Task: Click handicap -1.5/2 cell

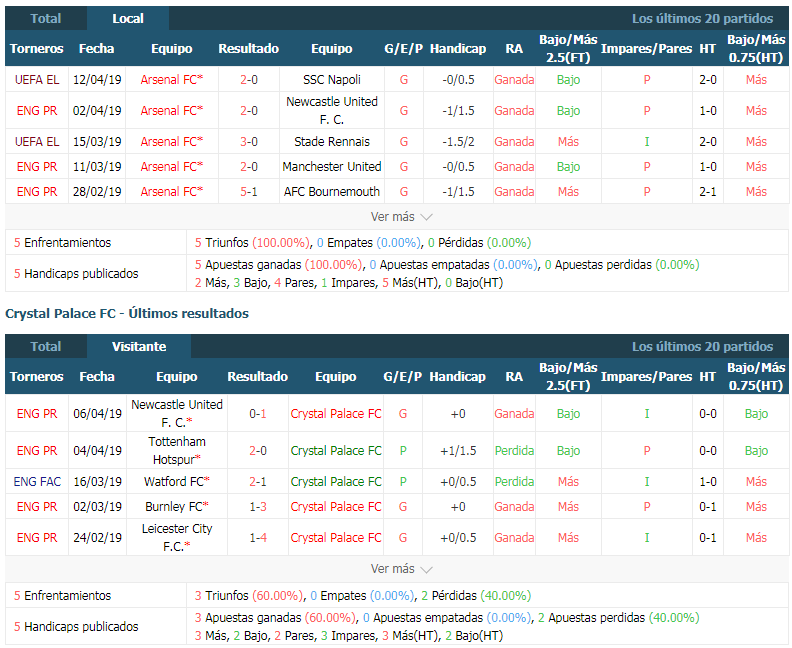Action: pos(458,142)
